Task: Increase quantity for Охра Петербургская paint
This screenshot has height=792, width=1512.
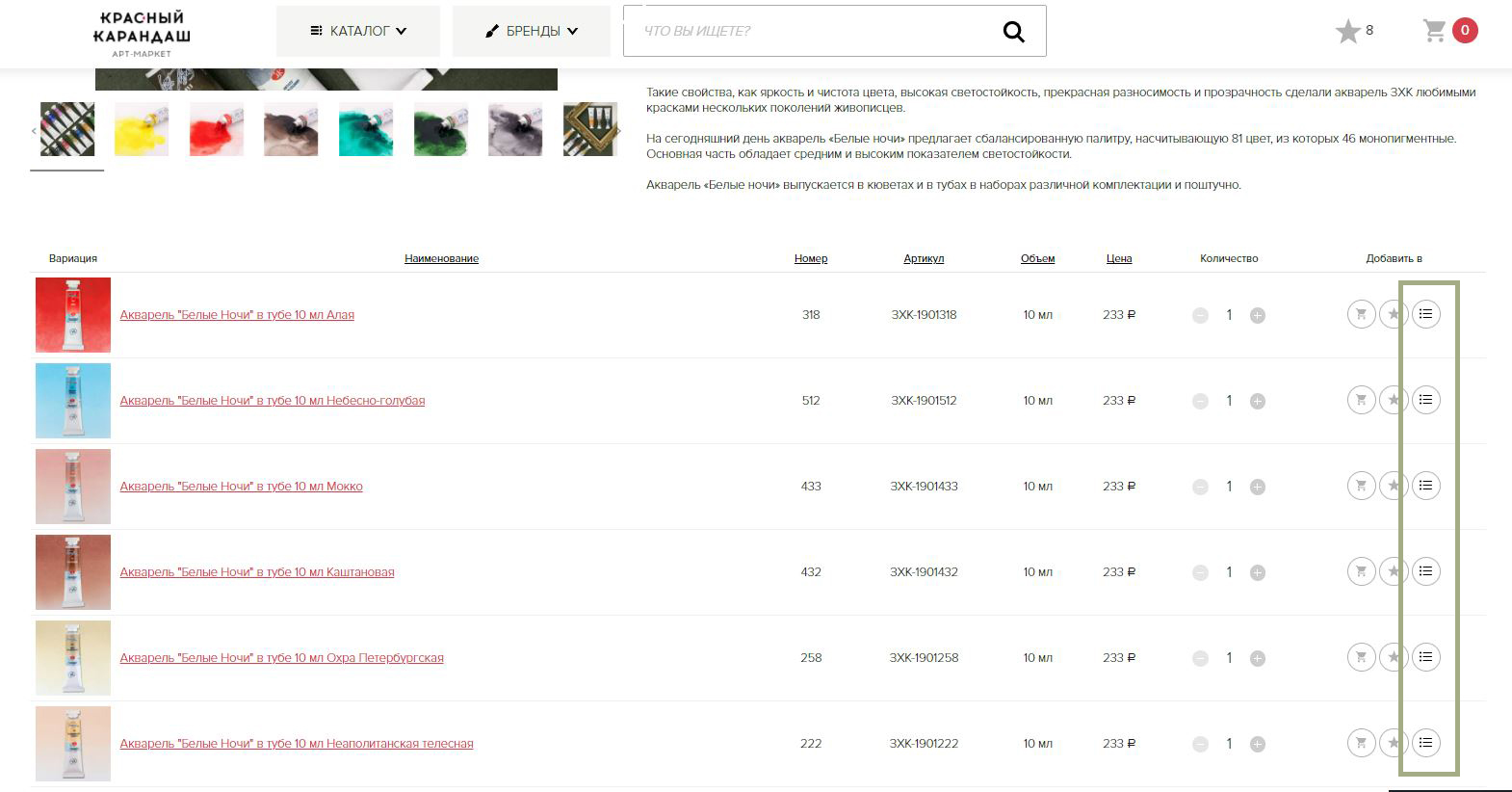Action: pos(1257,658)
